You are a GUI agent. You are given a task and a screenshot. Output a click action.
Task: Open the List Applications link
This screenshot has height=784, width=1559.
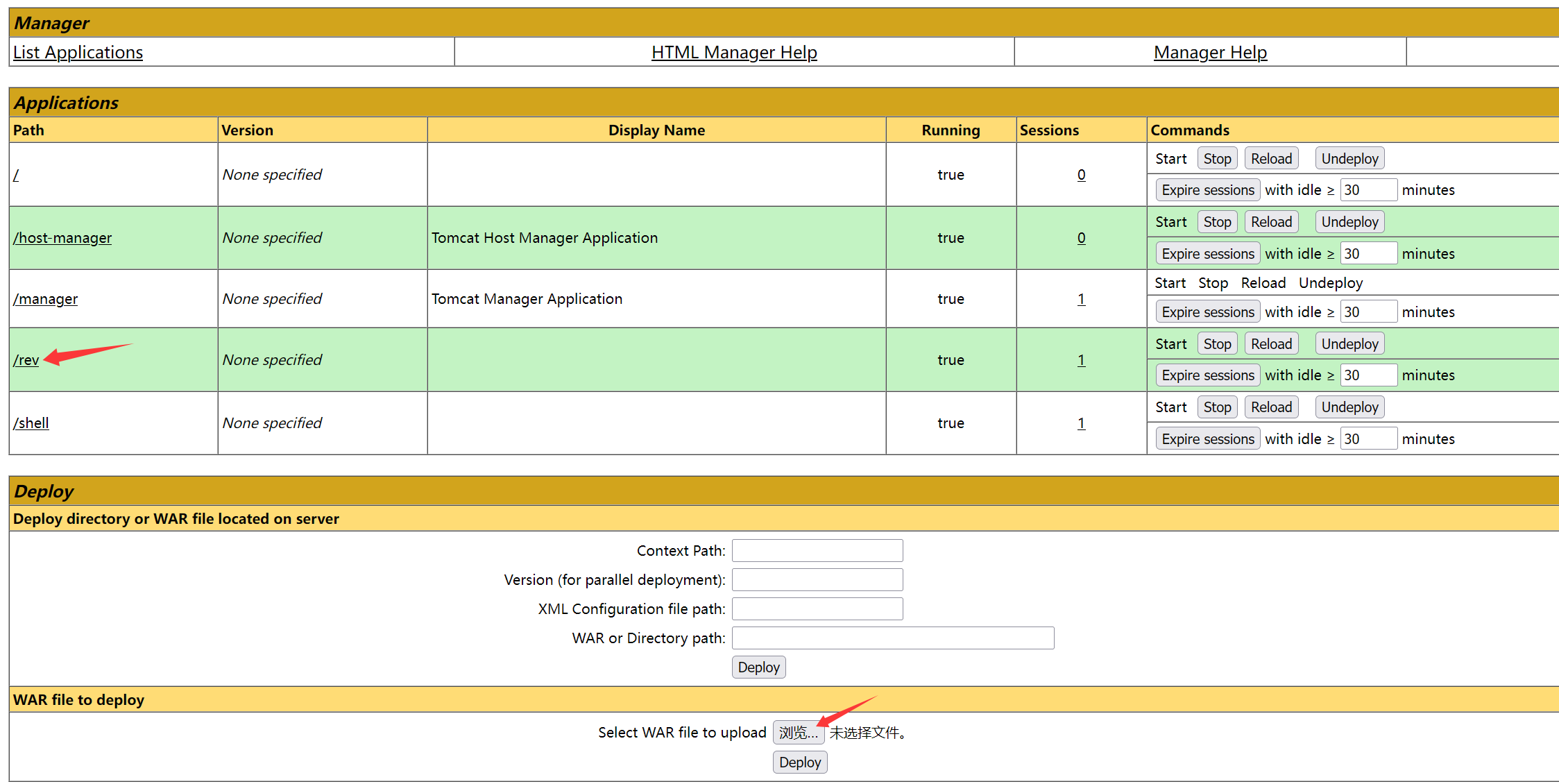78,53
